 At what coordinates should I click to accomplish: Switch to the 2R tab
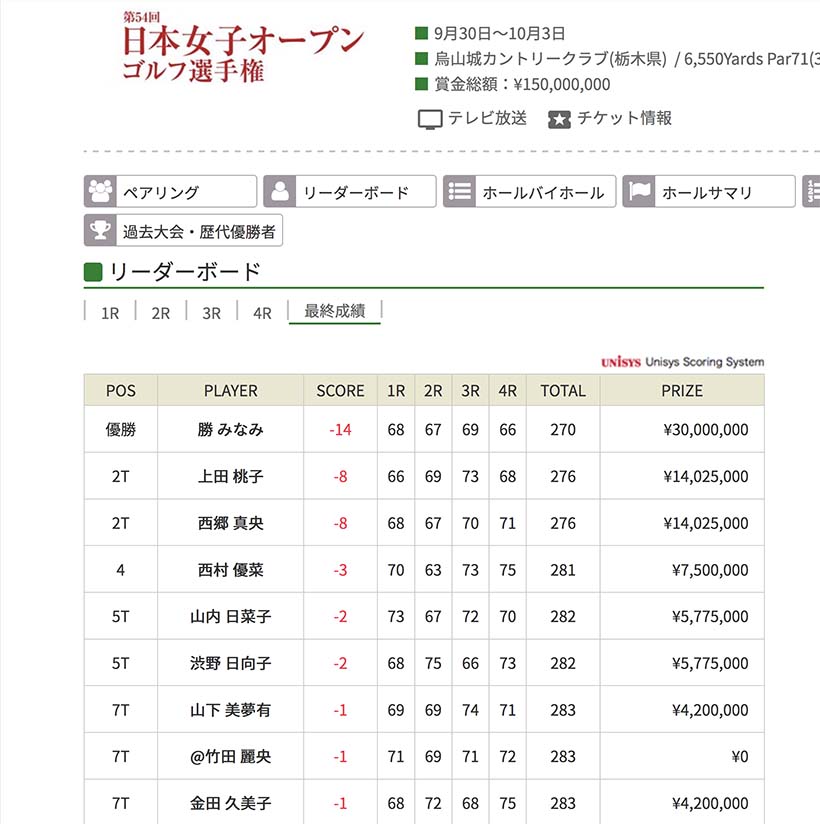(x=161, y=313)
